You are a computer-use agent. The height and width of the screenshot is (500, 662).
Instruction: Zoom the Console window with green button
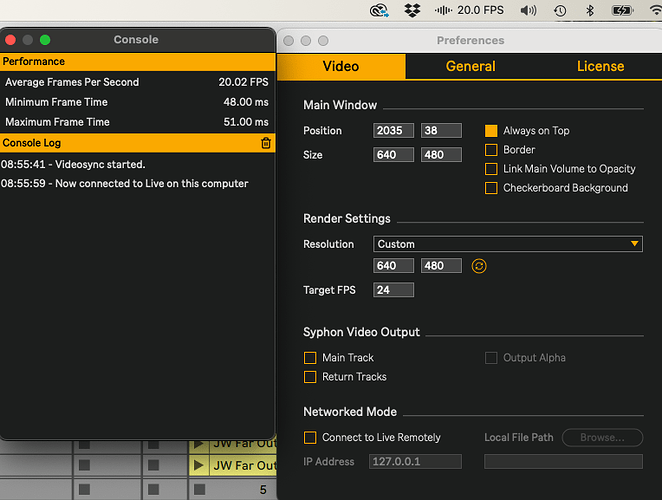45,40
